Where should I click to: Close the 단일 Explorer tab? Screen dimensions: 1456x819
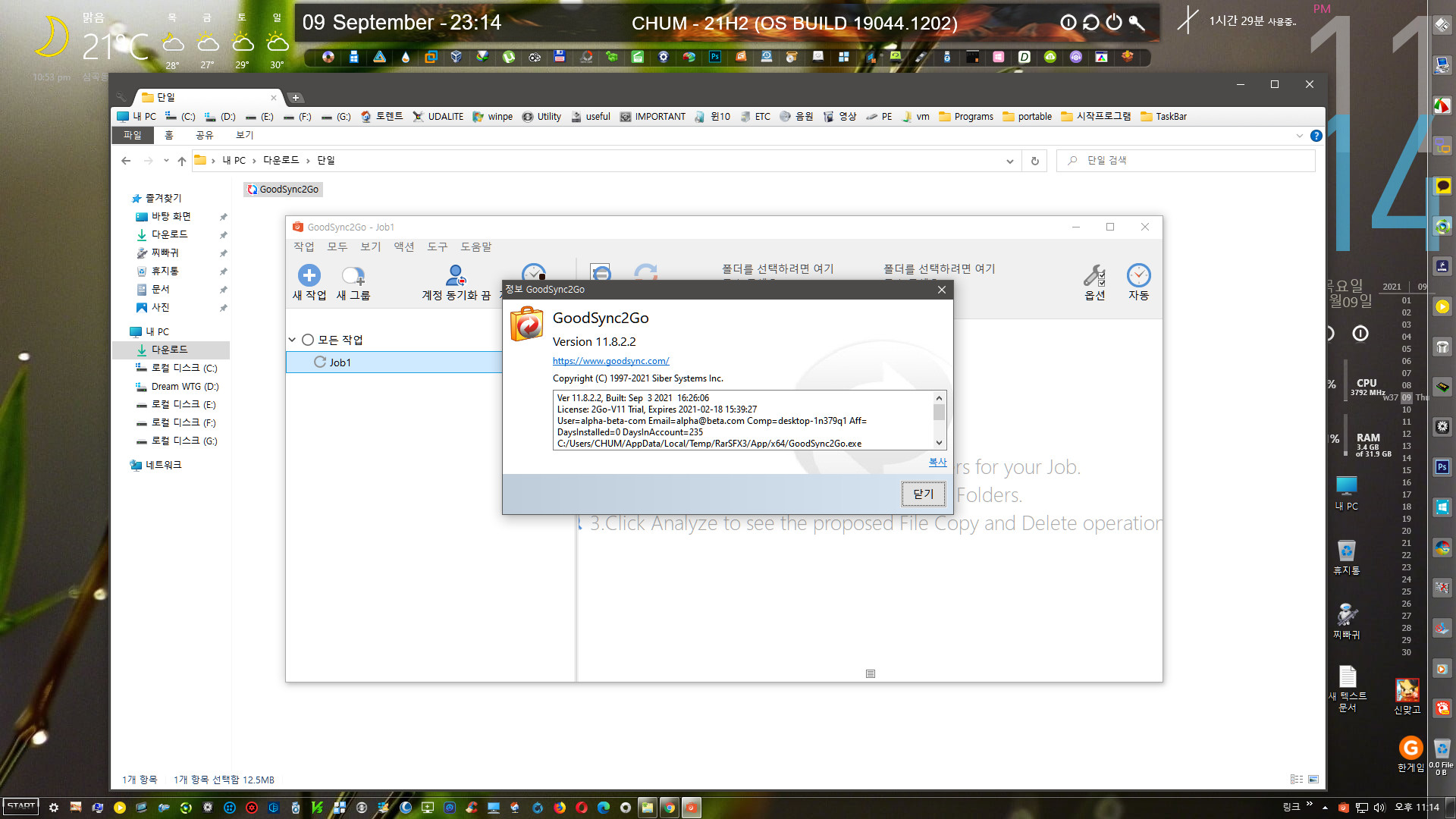pos(274,97)
